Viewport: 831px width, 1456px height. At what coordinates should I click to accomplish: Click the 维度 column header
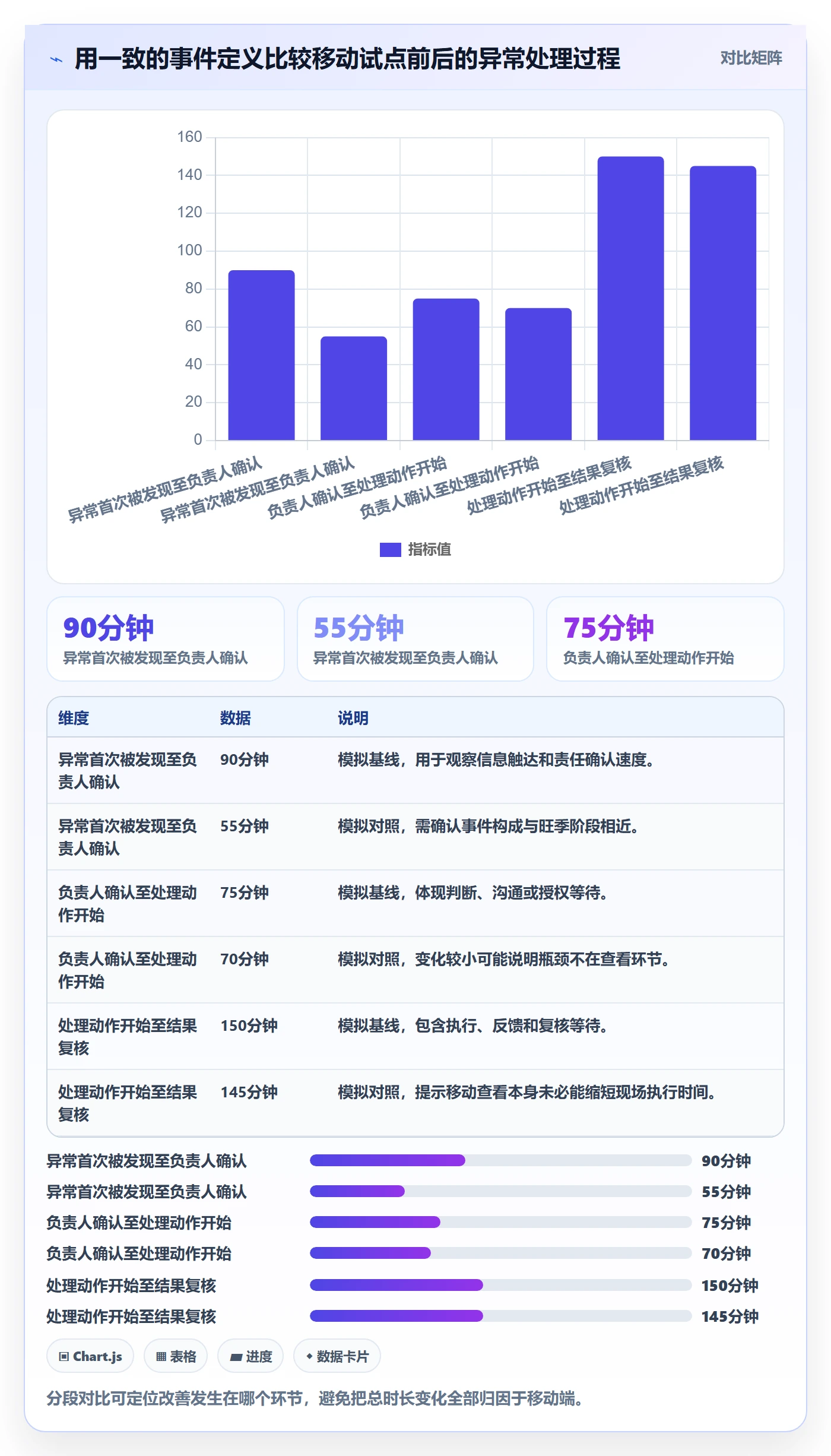[74, 718]
